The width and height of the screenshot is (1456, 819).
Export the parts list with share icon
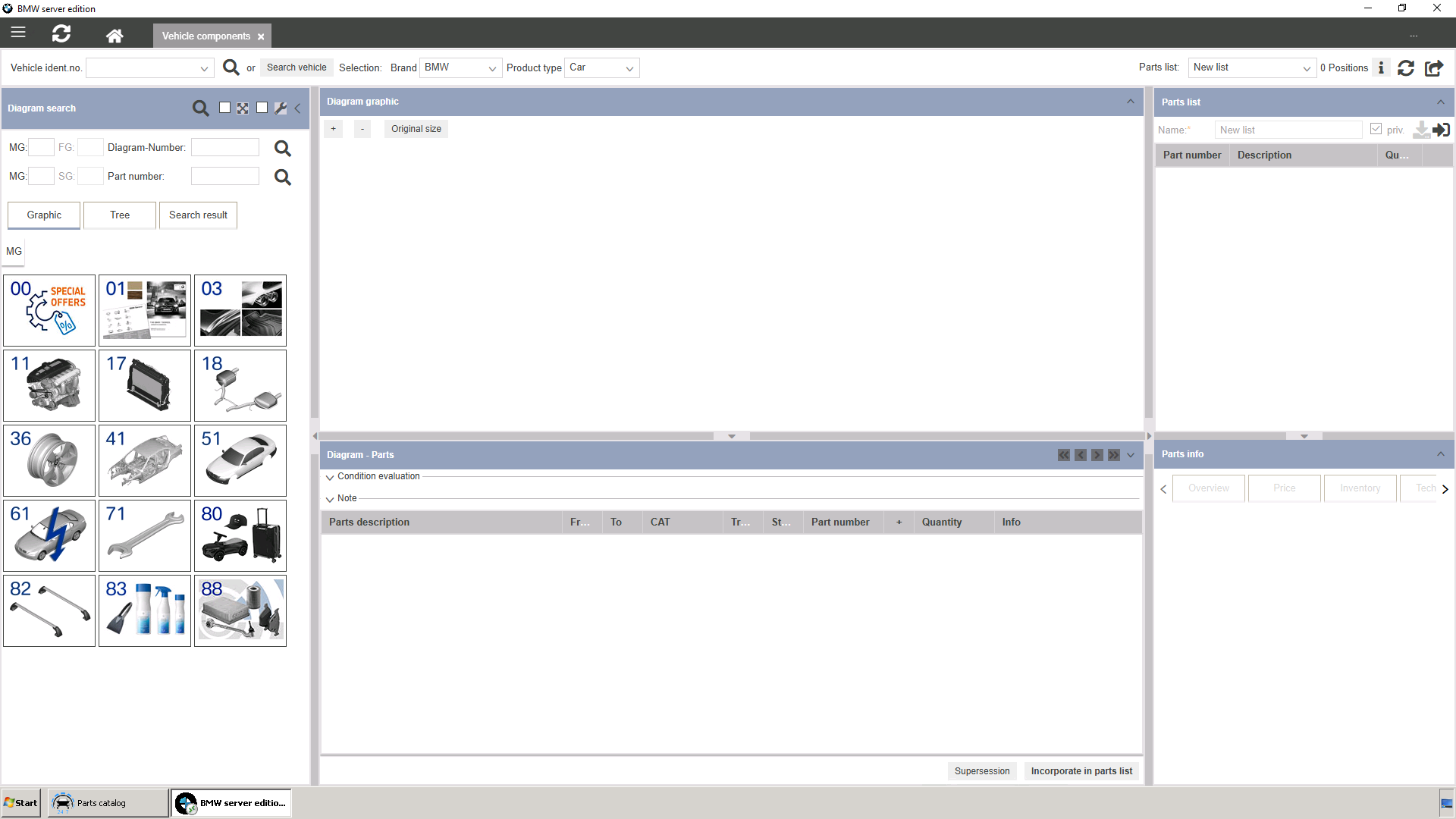1434,68
